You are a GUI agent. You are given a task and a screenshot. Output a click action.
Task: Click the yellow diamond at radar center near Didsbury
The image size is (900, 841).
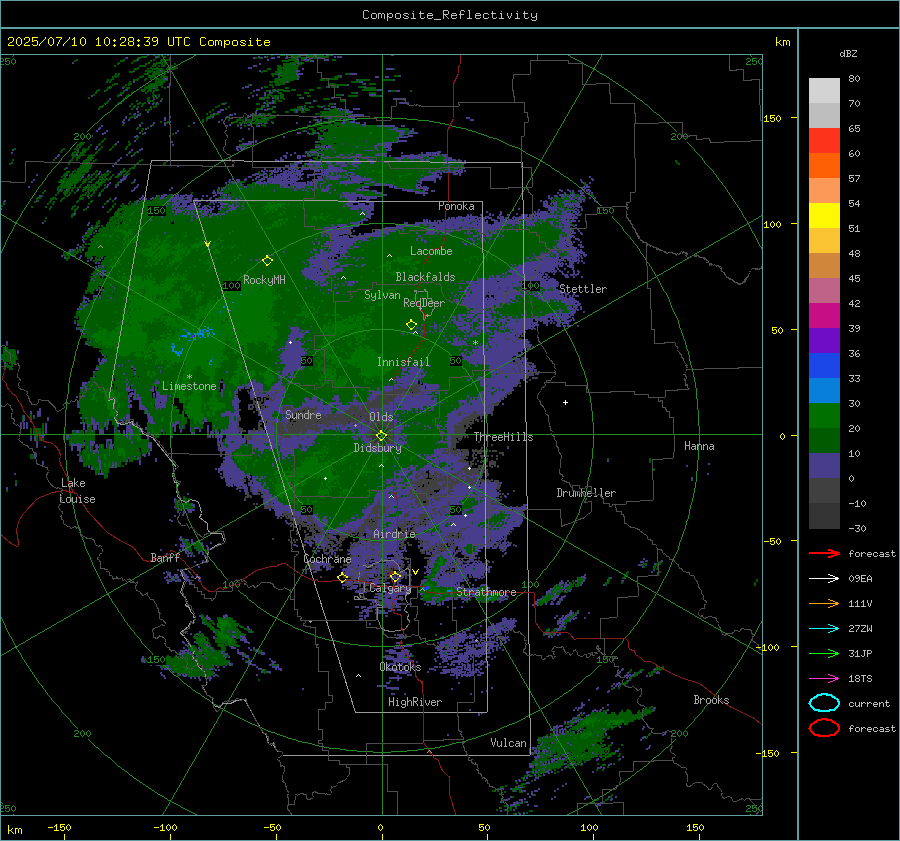click(381, 436)
